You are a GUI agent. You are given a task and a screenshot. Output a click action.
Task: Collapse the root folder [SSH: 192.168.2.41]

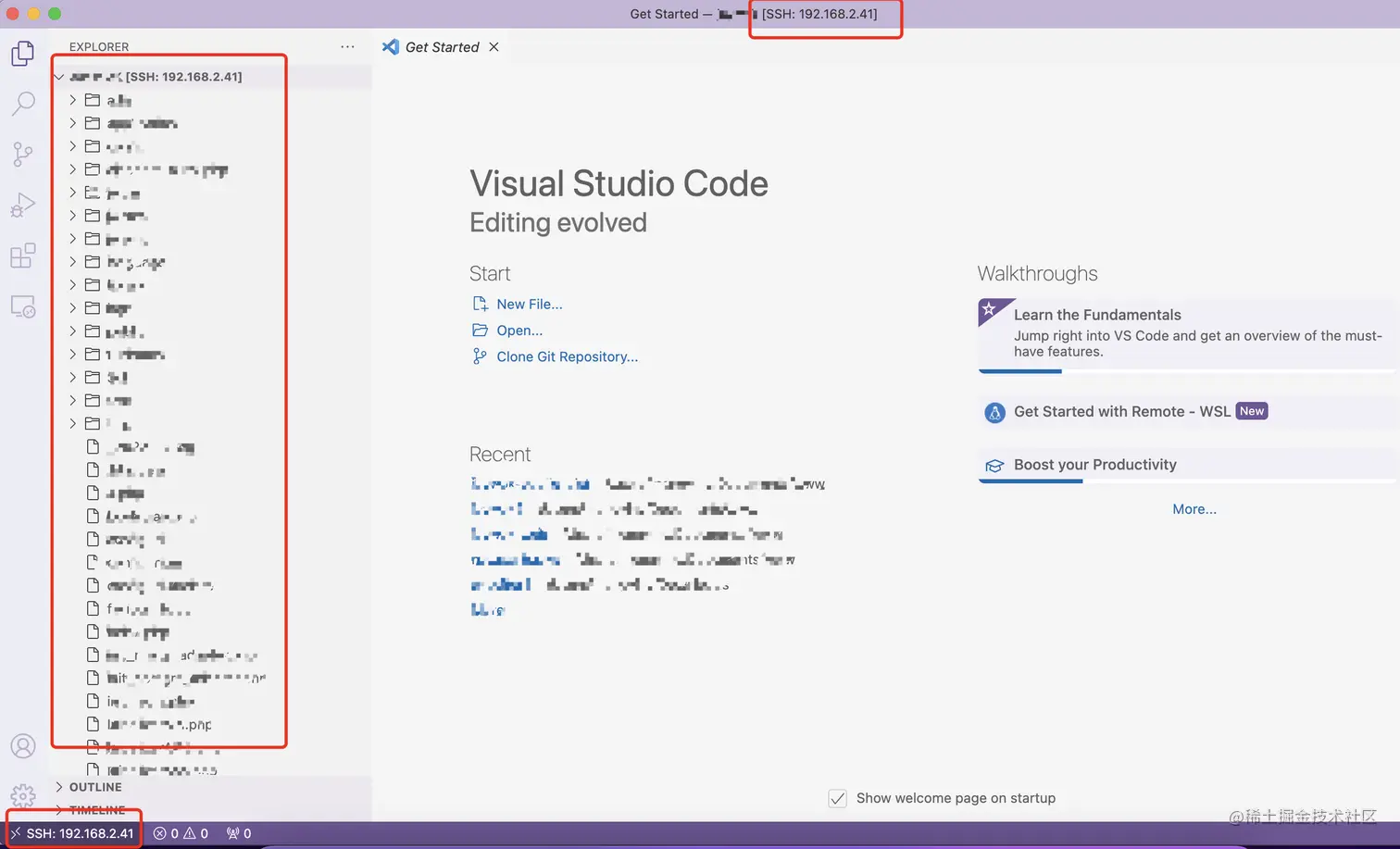[59, 77]
